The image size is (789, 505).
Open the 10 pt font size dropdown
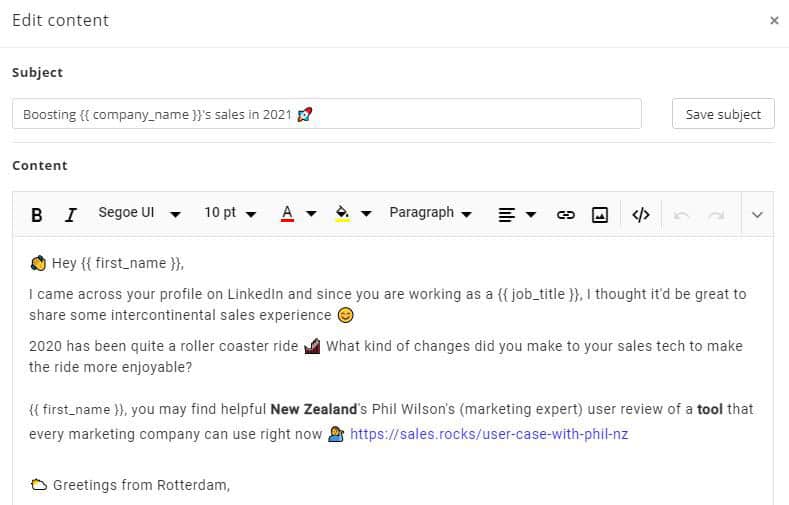tap(230, 213)
